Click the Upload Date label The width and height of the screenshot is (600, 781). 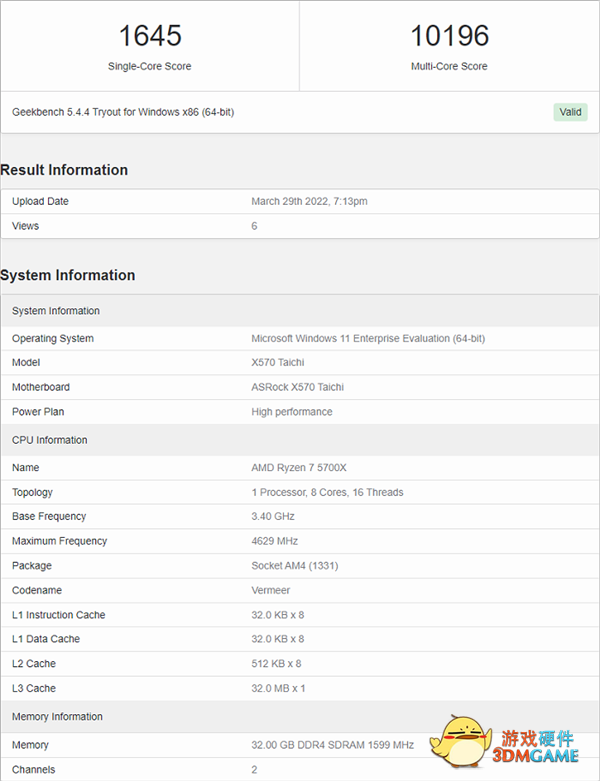(40, 201)
